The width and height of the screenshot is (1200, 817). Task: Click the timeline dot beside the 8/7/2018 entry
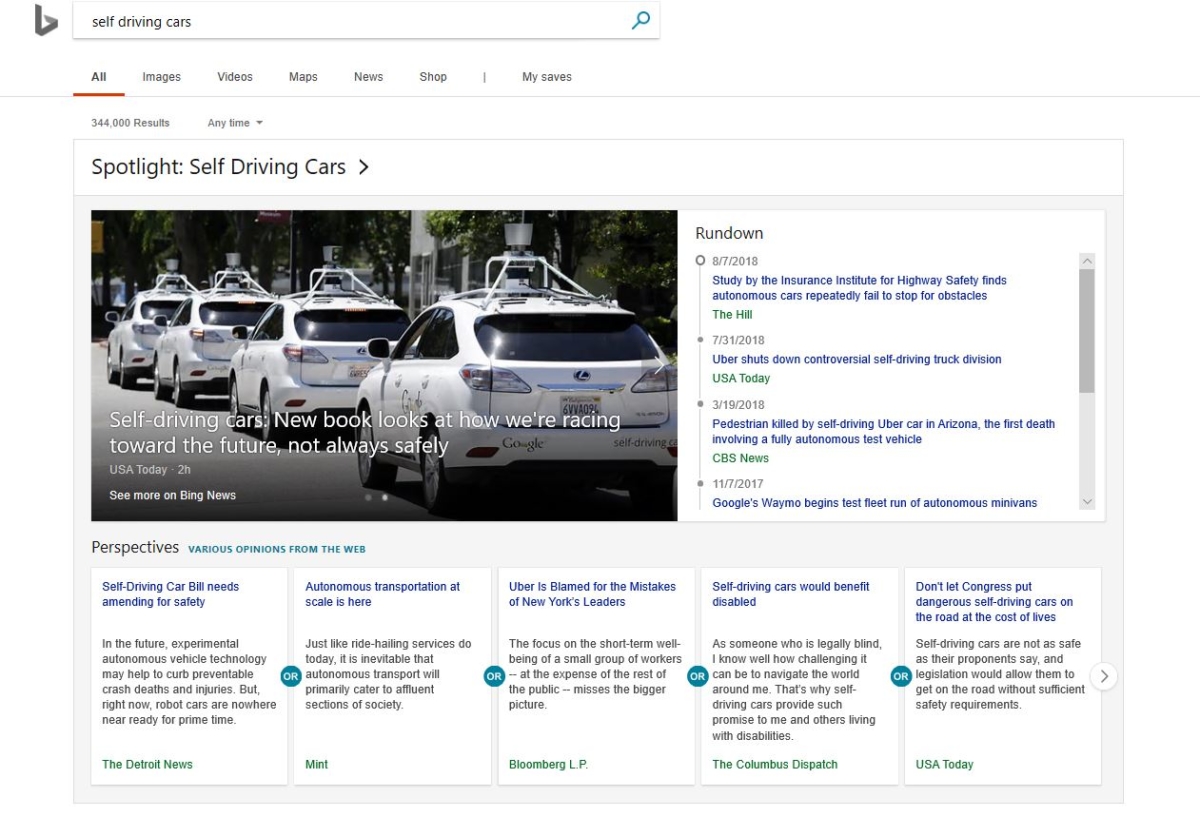tap(699, 259)
